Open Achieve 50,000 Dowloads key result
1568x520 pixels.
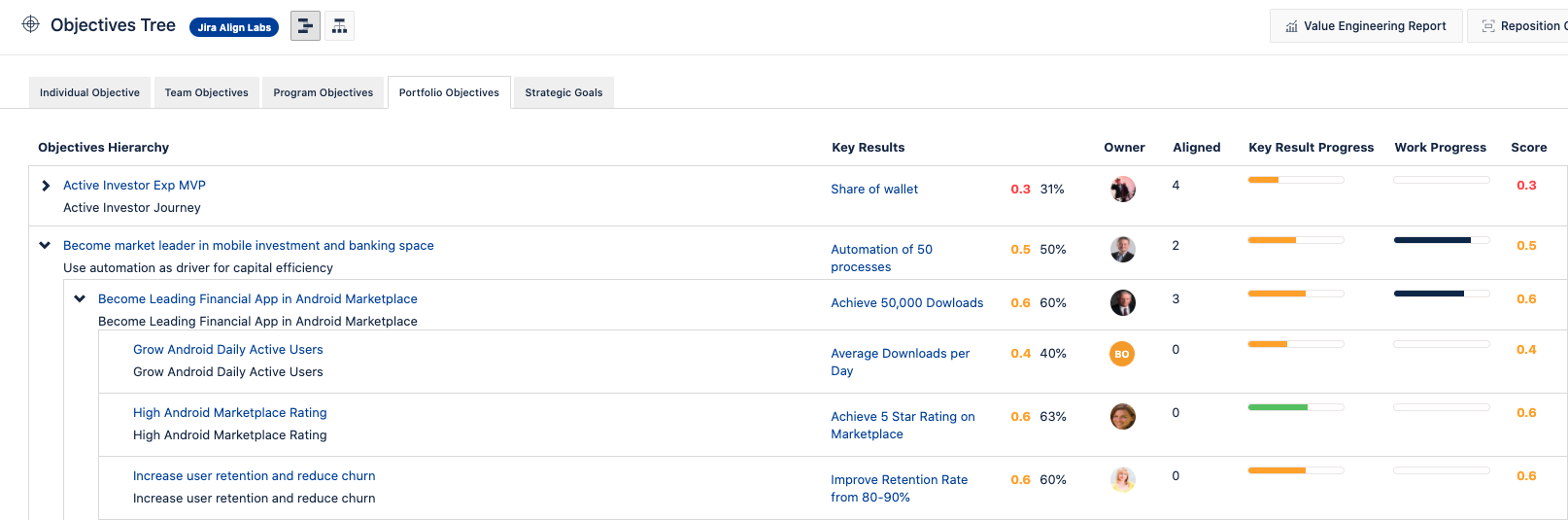click(x=906, y=302)
